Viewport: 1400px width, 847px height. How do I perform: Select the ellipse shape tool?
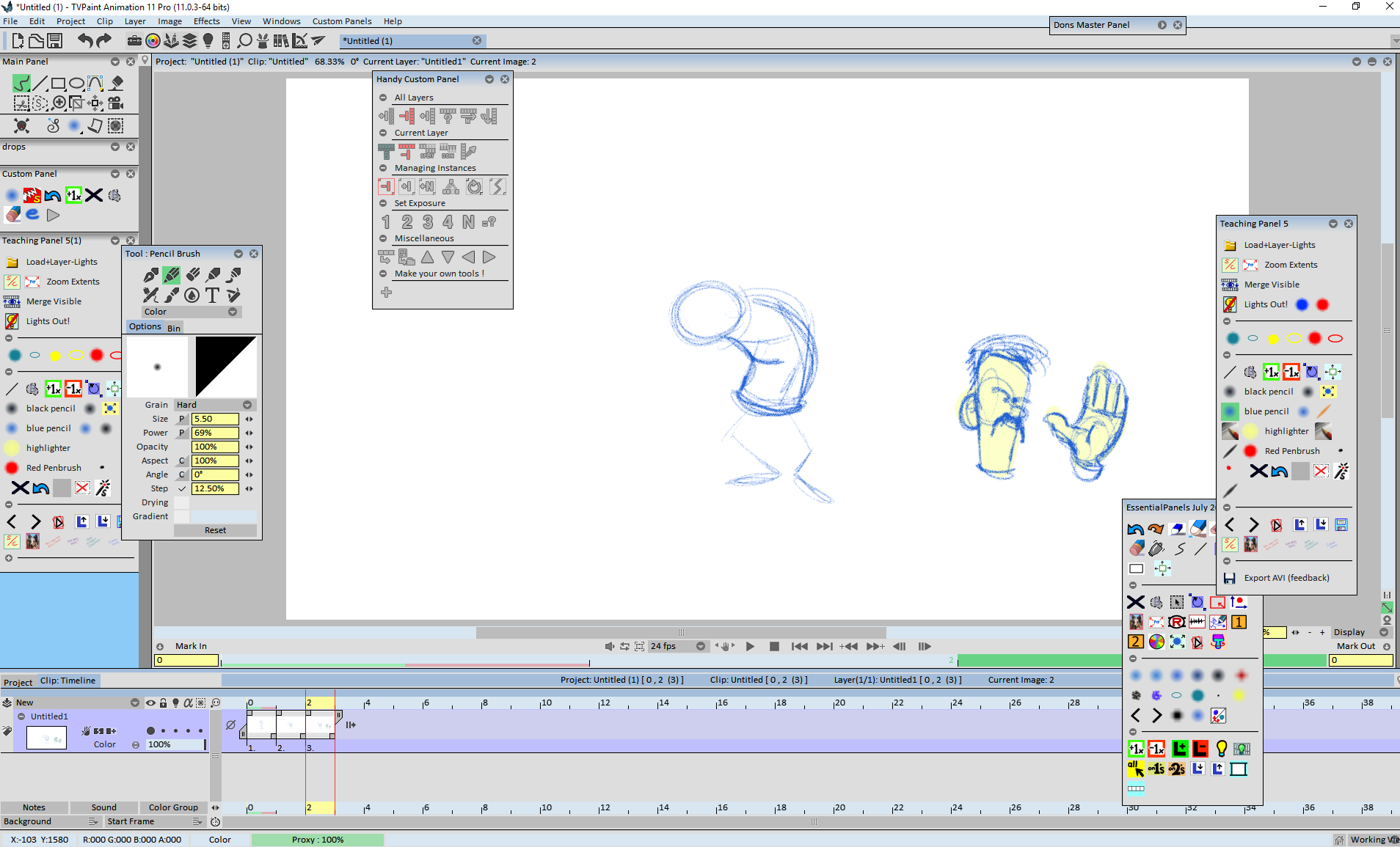coord(76,83)
